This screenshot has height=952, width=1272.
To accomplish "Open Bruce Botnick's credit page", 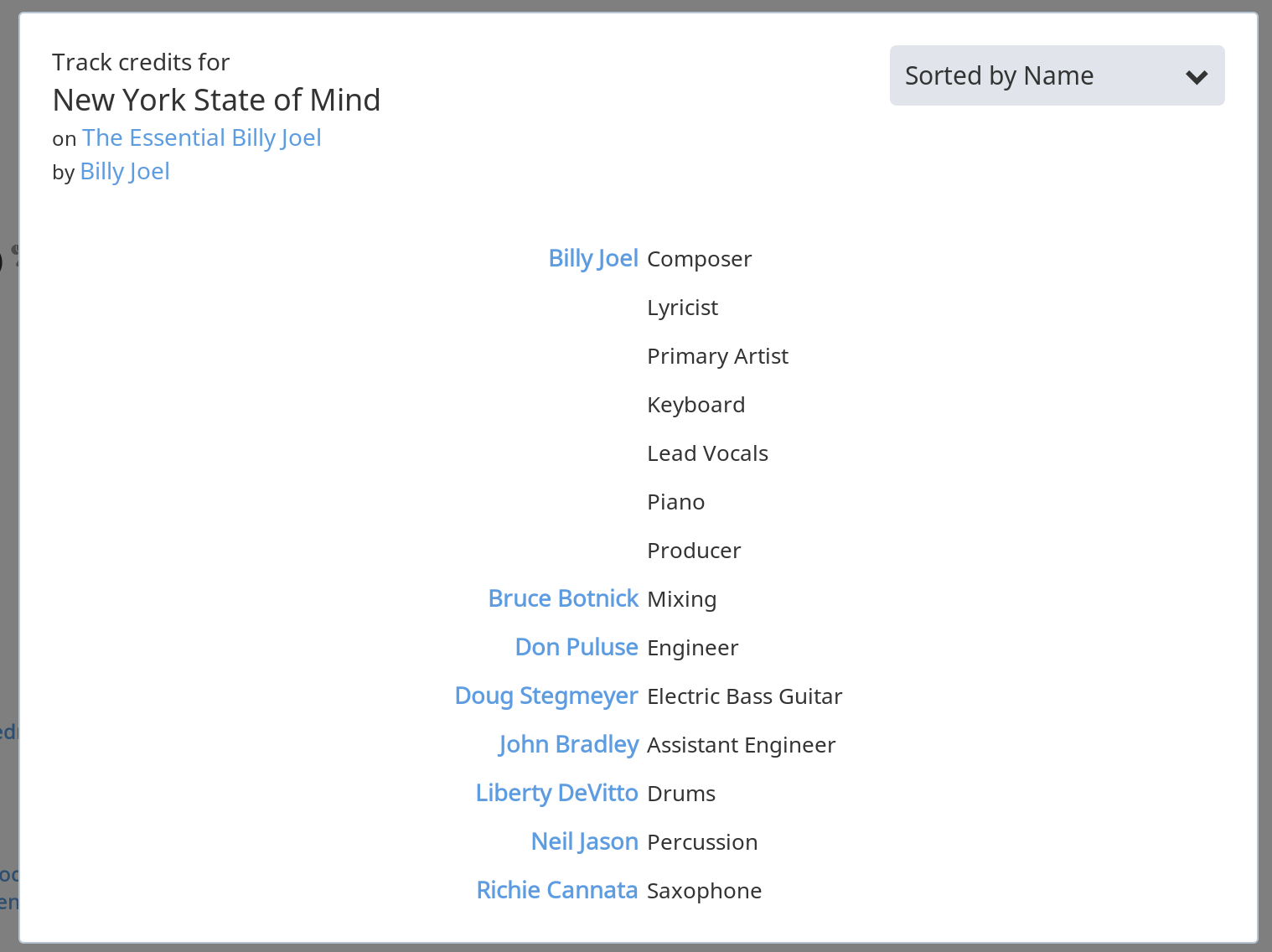I will pyautogui.click(x=563, y=598).
